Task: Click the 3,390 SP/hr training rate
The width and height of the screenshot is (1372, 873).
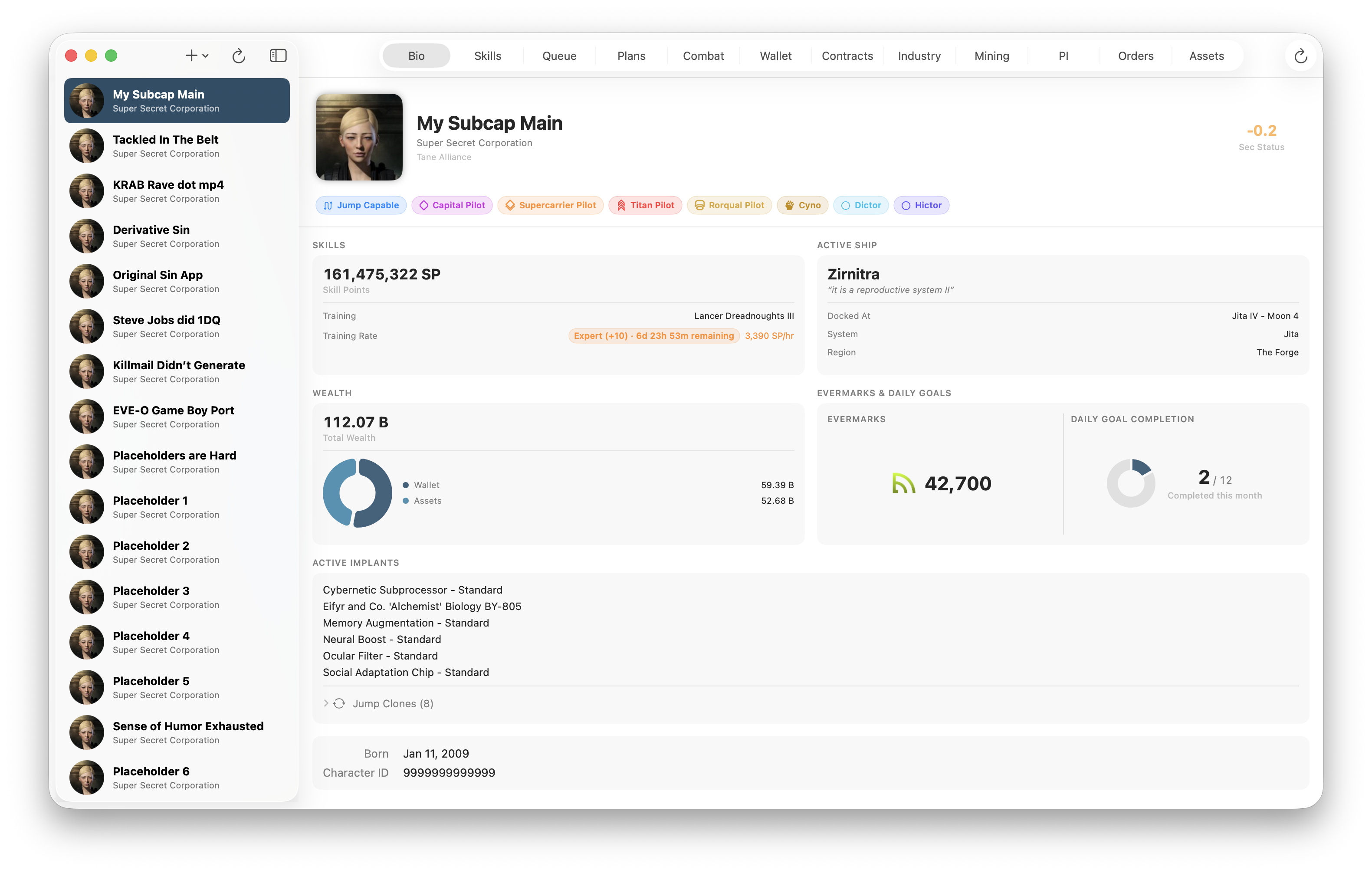Action: coord(769,336)
